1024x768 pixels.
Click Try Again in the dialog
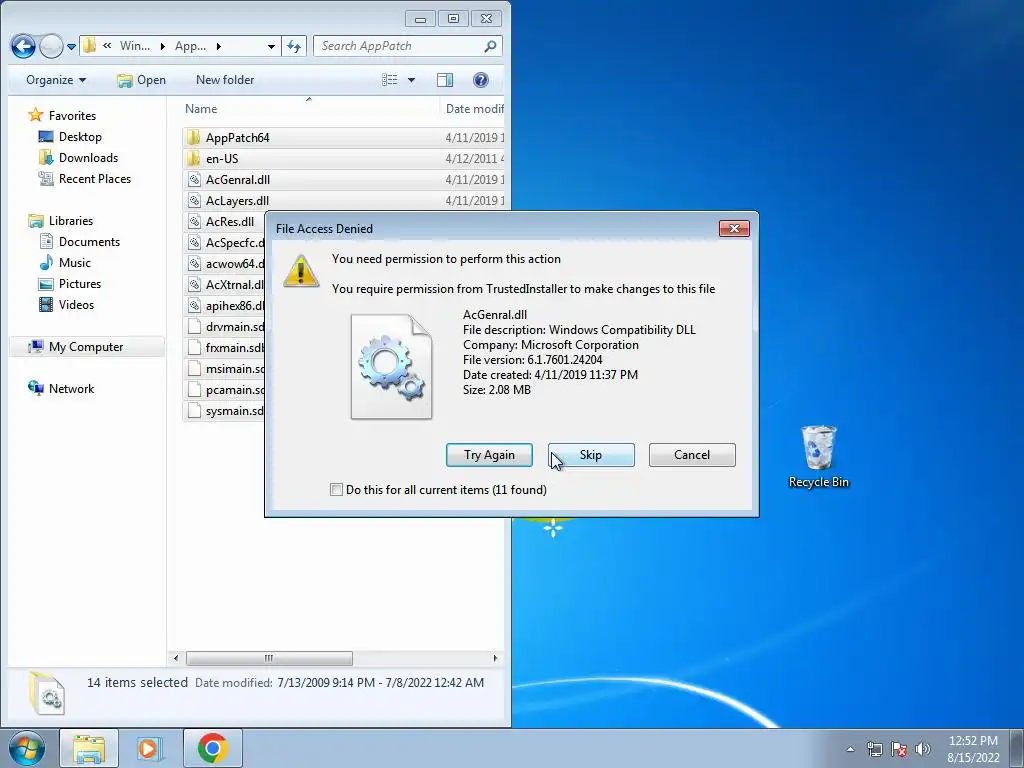(x=489, y=455)
